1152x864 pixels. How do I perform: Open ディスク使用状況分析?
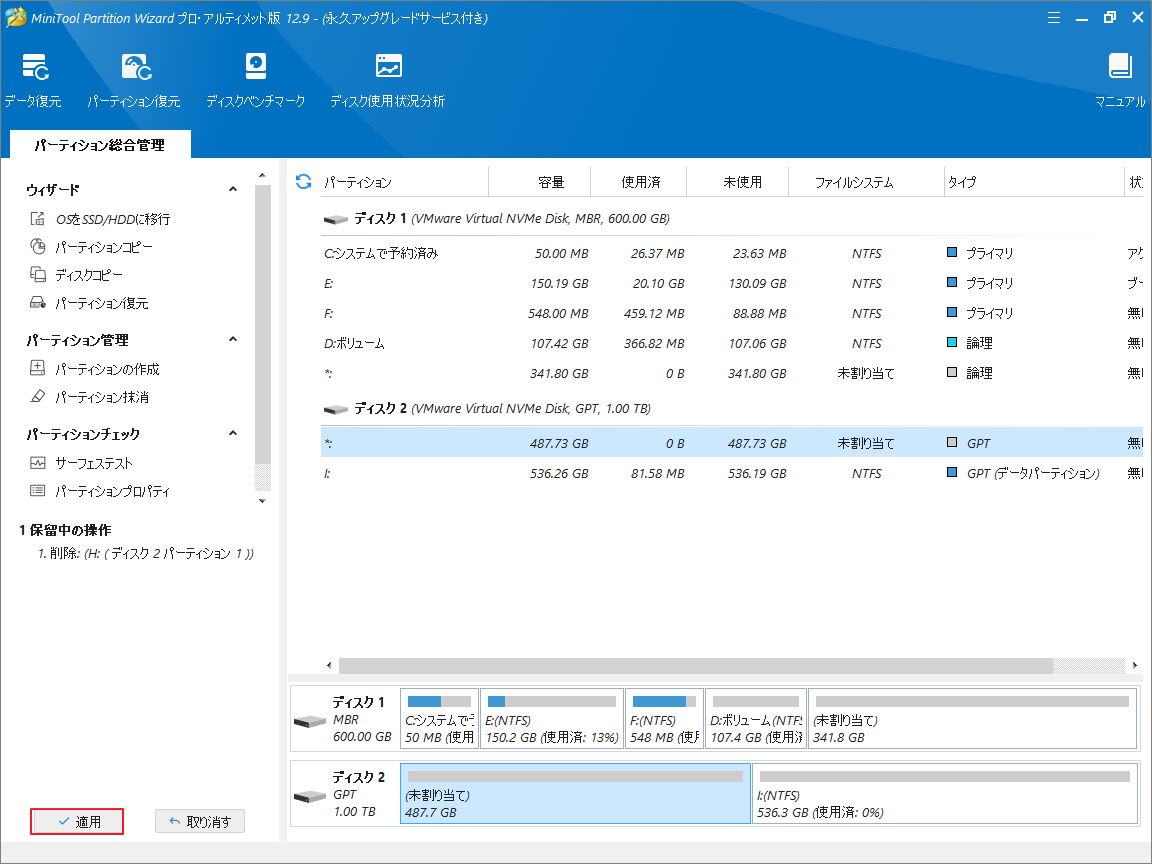tap(388, 80)
